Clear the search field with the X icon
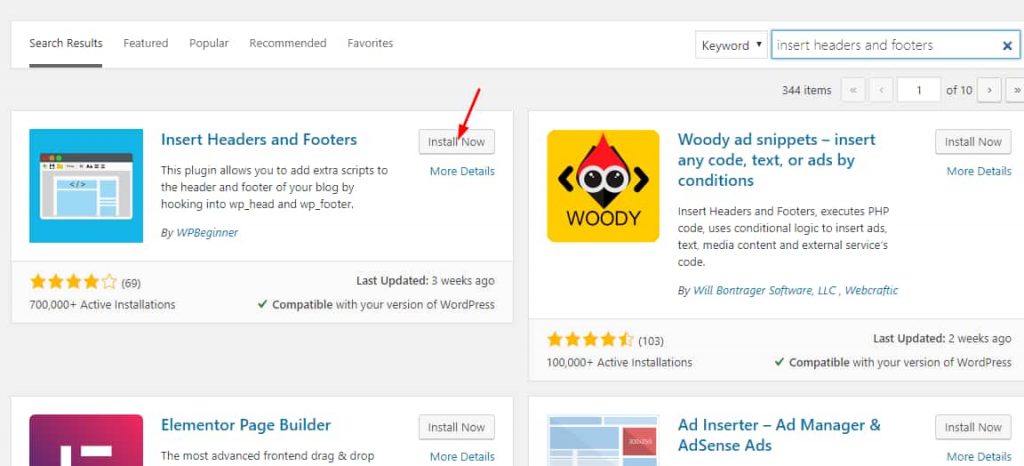The height and width of the screenshot is (466, 1024). pos(1007,46)
